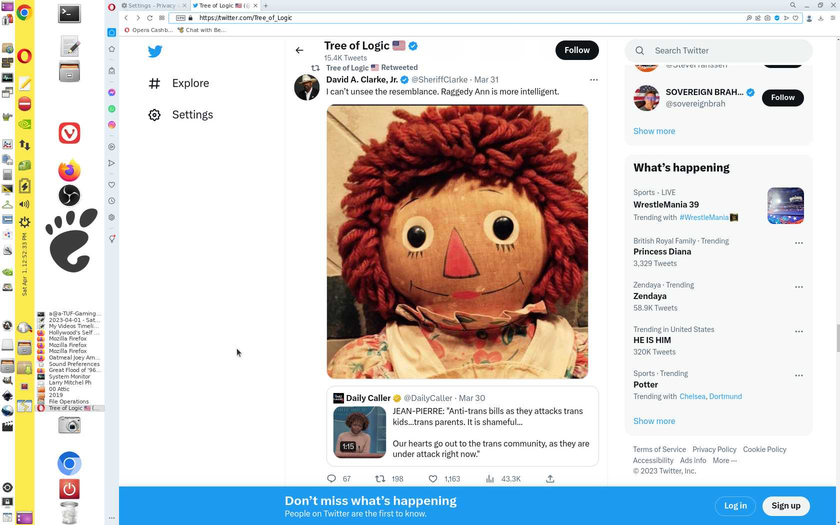The height and width of the screenshot is (525, 840).
Task: Open WrestleMania 39 thumbnail image
Action: pos(785,206)
